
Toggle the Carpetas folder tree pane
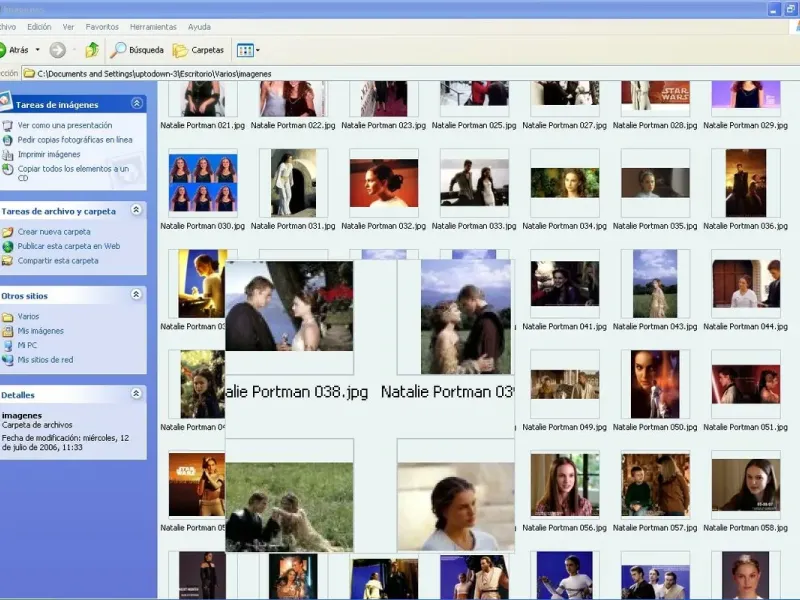[198, 49]
